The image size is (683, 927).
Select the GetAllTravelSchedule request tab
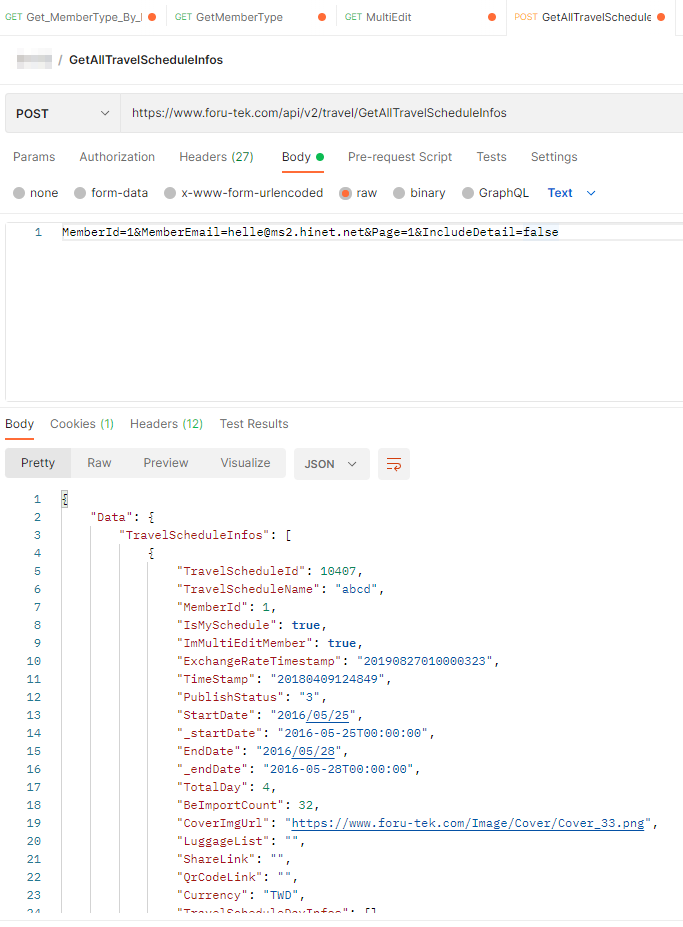[590, 17]
